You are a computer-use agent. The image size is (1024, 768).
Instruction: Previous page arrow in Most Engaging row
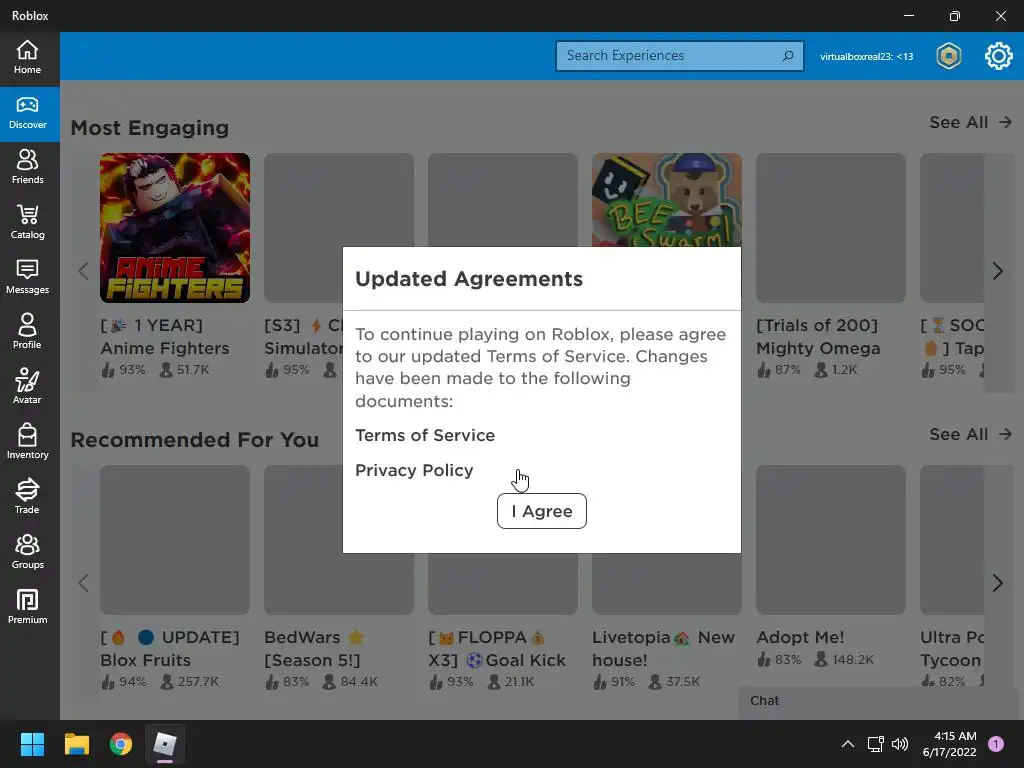[83, 271]
